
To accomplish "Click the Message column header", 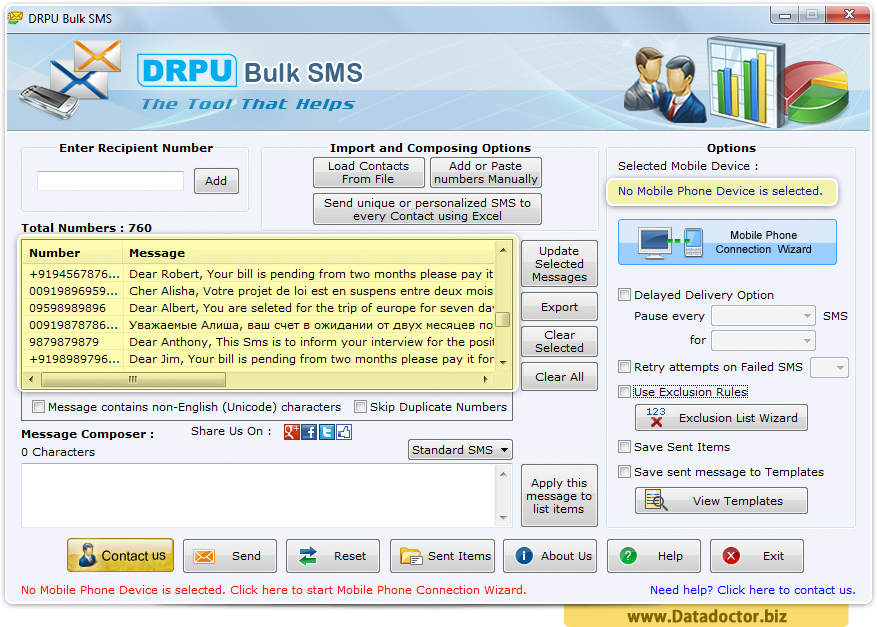I will click(x=308, y=253).
